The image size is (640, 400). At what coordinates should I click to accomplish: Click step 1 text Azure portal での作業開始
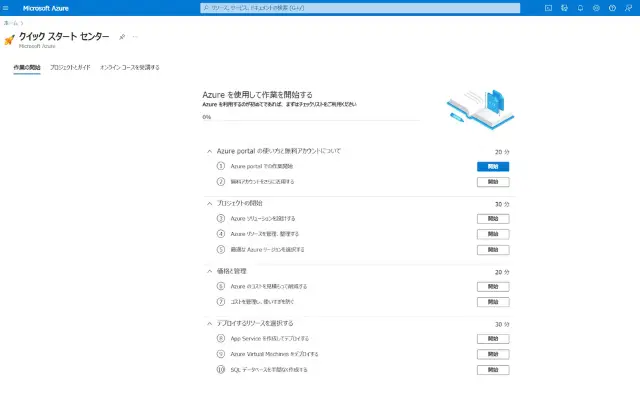(x=262, y=167)
